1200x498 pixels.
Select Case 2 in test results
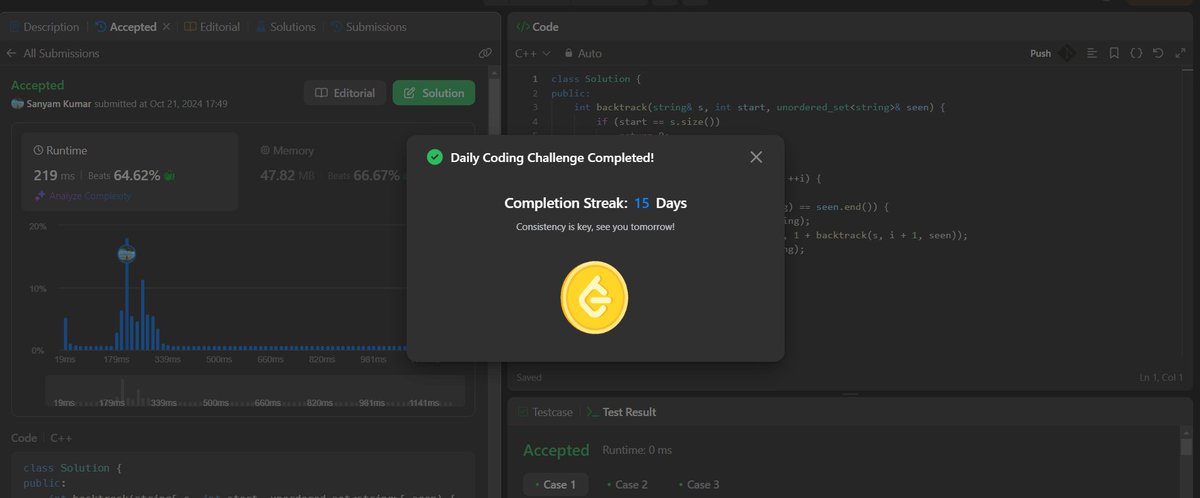pos(627,484)
